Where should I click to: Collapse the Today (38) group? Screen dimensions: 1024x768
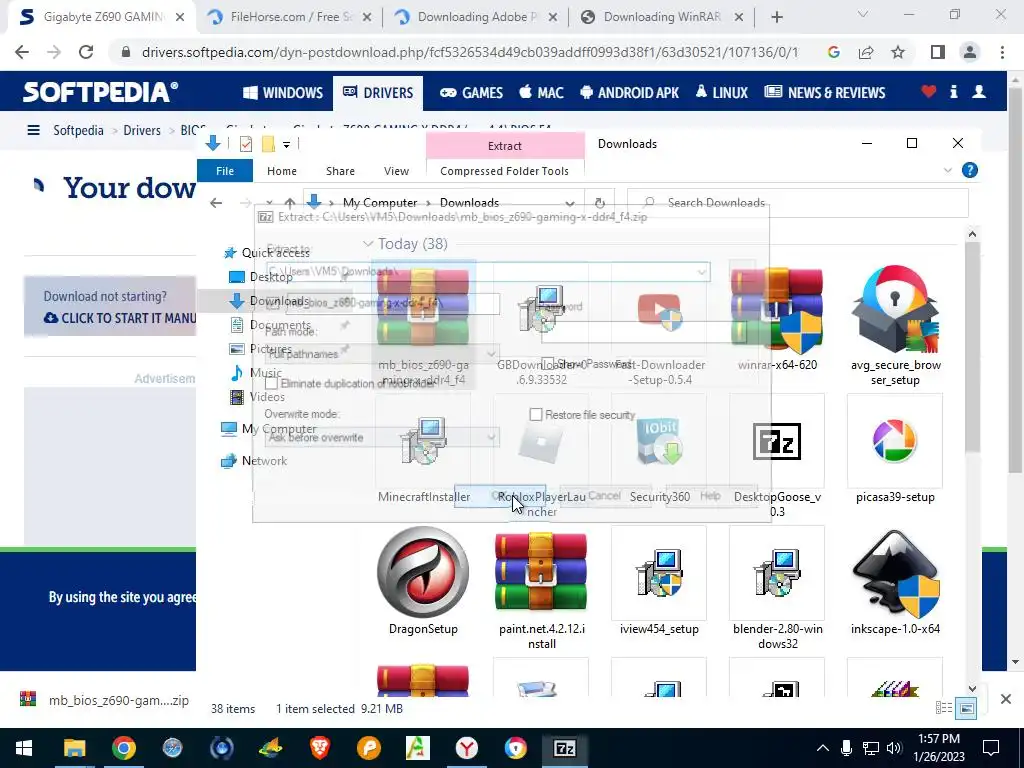coord(368,244)
